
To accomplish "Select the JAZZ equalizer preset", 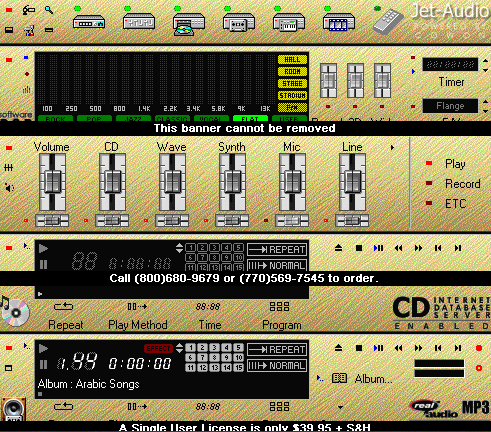I will pyautogui.click(x=133, y=118).
